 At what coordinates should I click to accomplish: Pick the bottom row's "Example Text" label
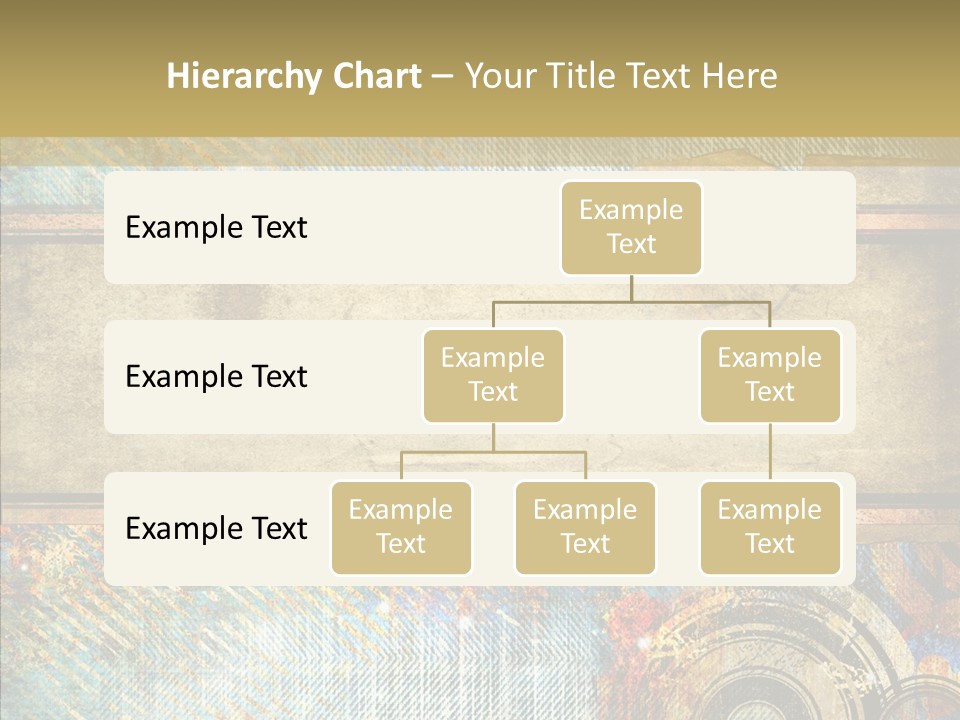click(216, 529)
